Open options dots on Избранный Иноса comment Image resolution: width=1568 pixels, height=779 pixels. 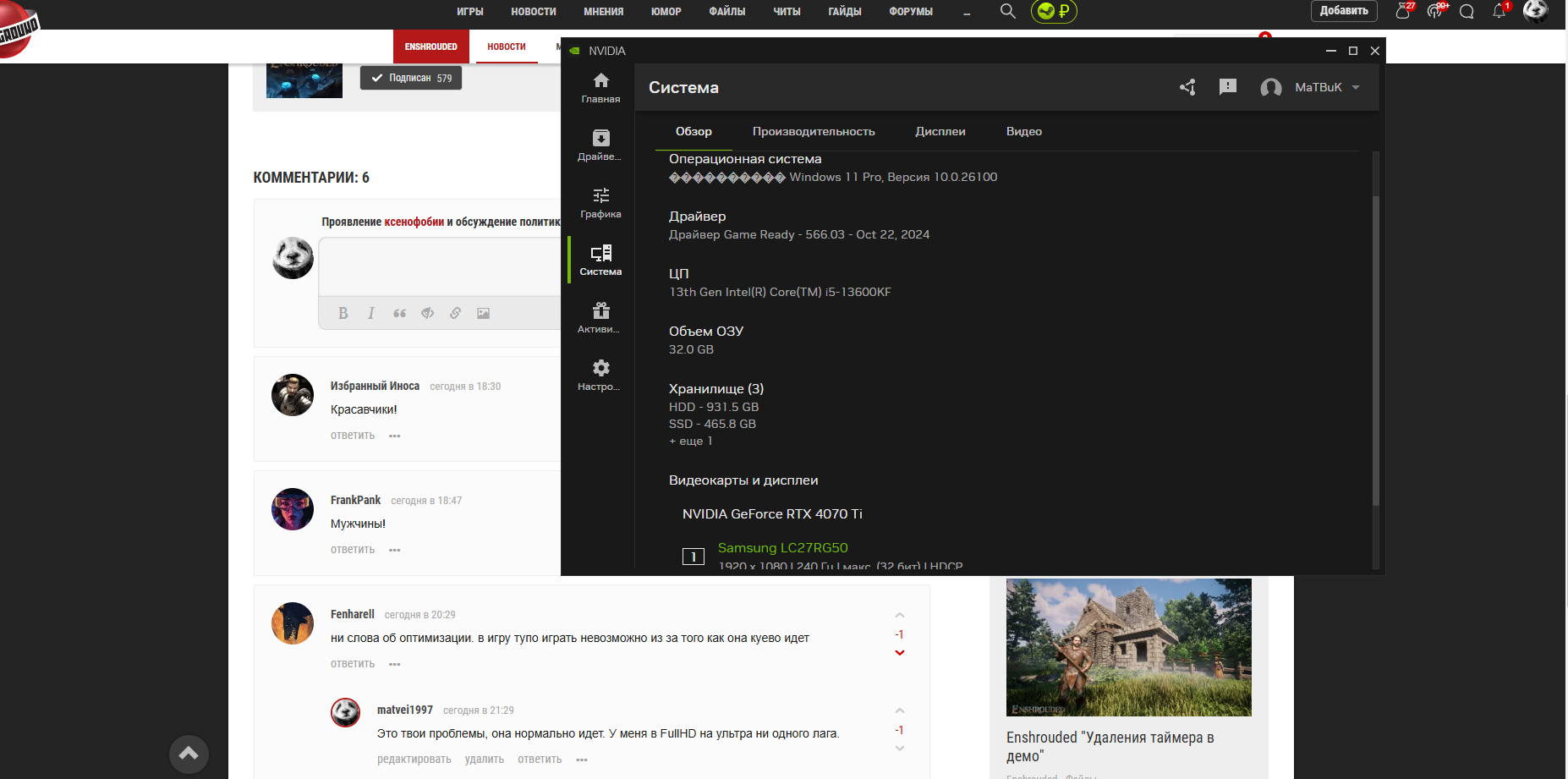(x=395, y=436)
